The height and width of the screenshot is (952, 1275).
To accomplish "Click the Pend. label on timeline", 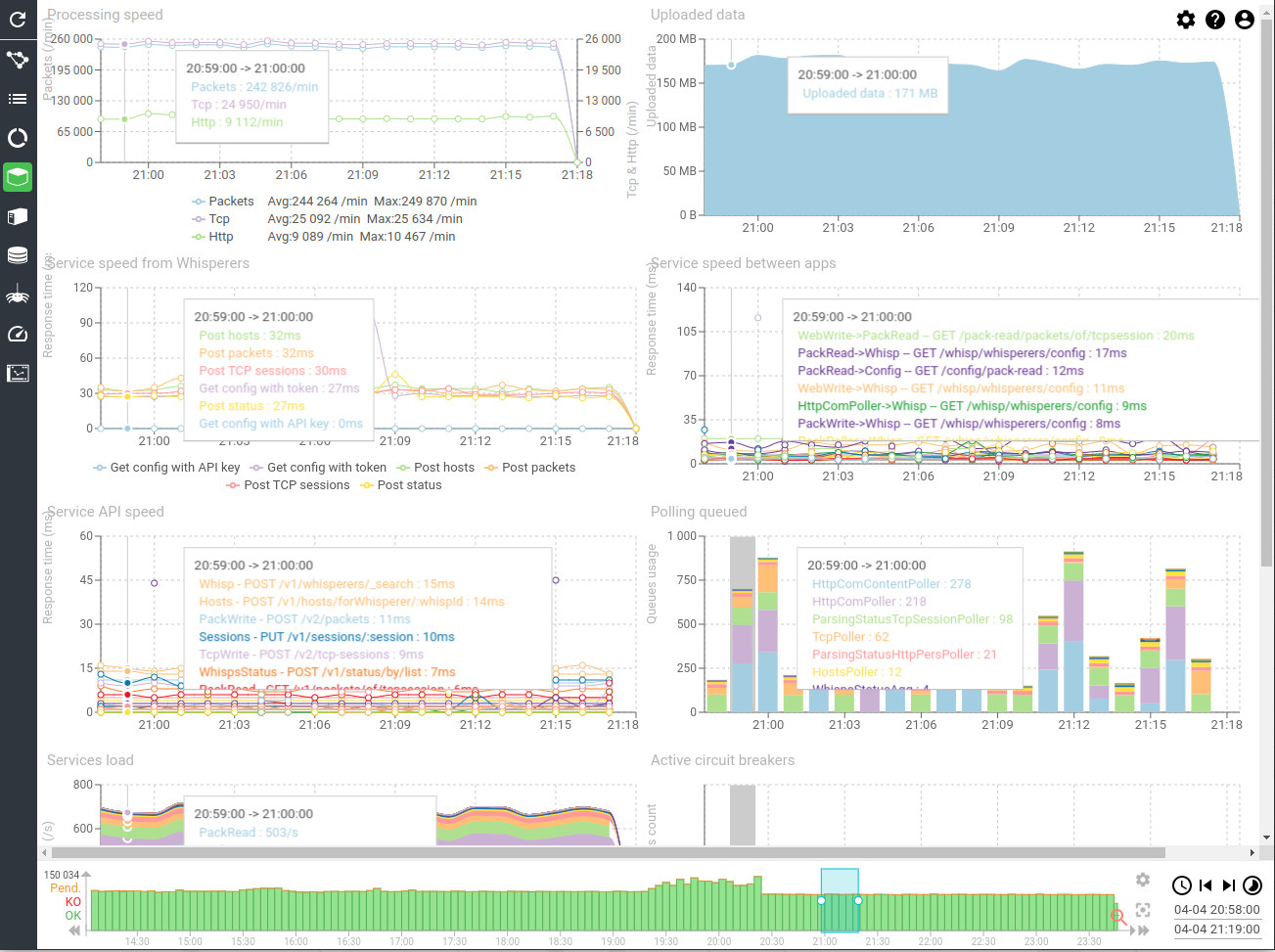I will pos(66,888).
